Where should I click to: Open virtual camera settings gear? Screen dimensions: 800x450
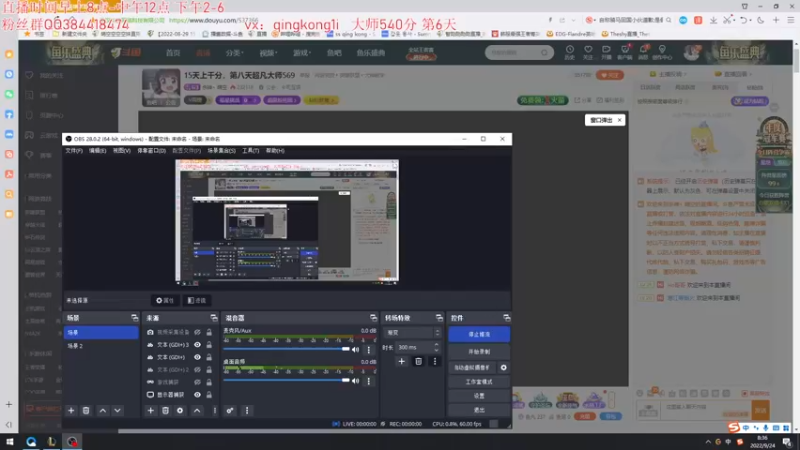point(504,367)
